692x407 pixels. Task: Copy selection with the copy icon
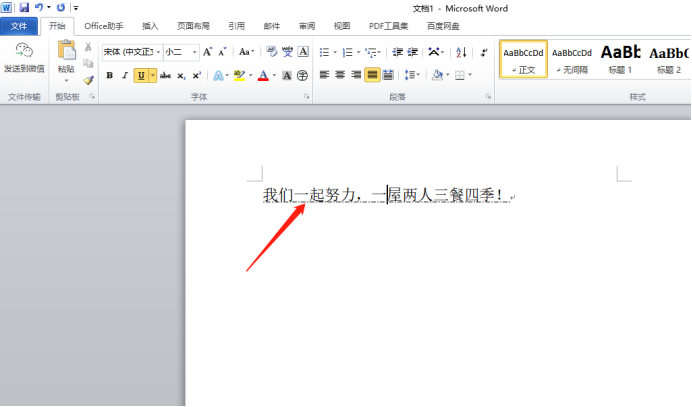pos(88,63)
